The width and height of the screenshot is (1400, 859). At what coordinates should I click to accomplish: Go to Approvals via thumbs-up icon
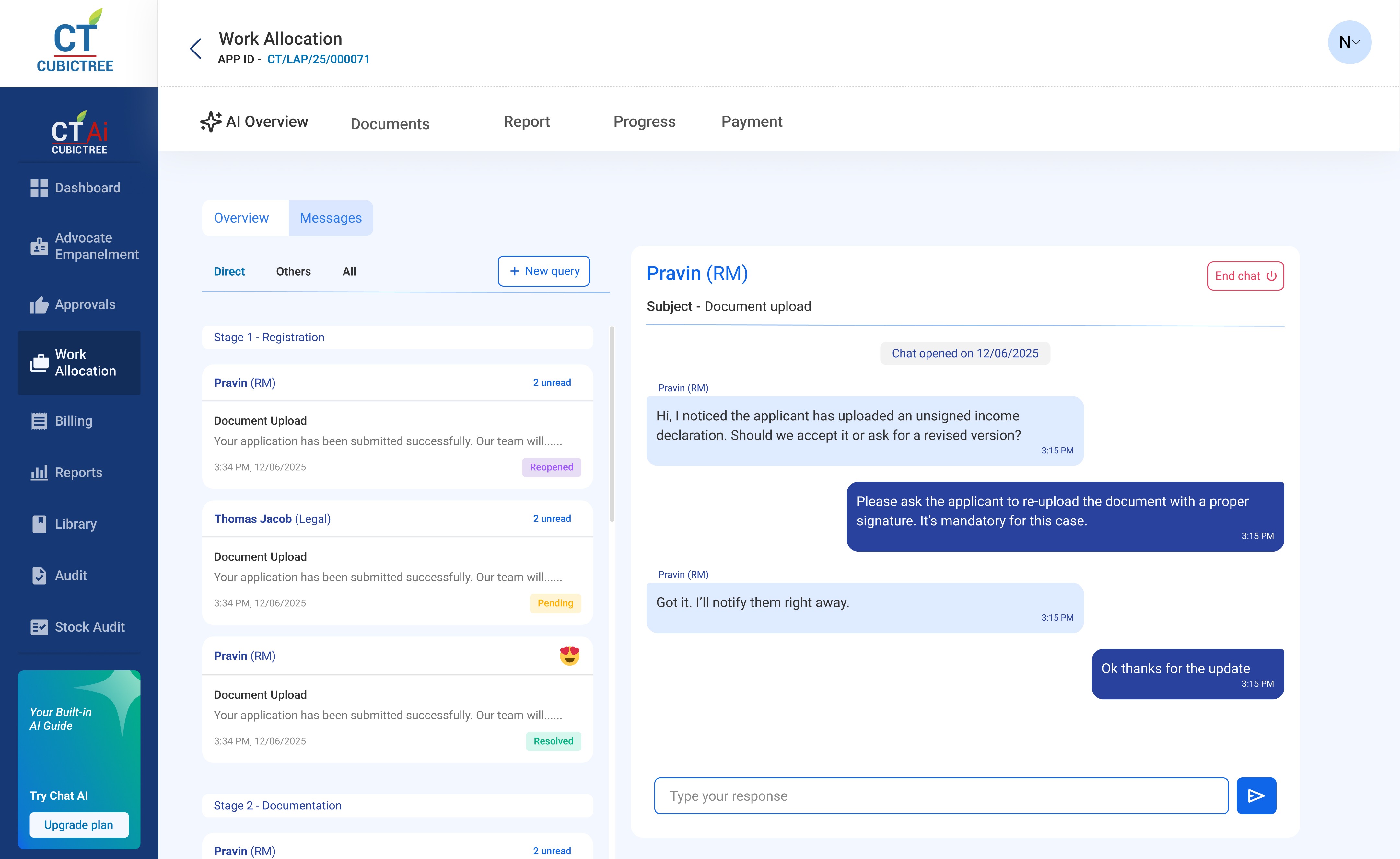(x=39, y=305)
